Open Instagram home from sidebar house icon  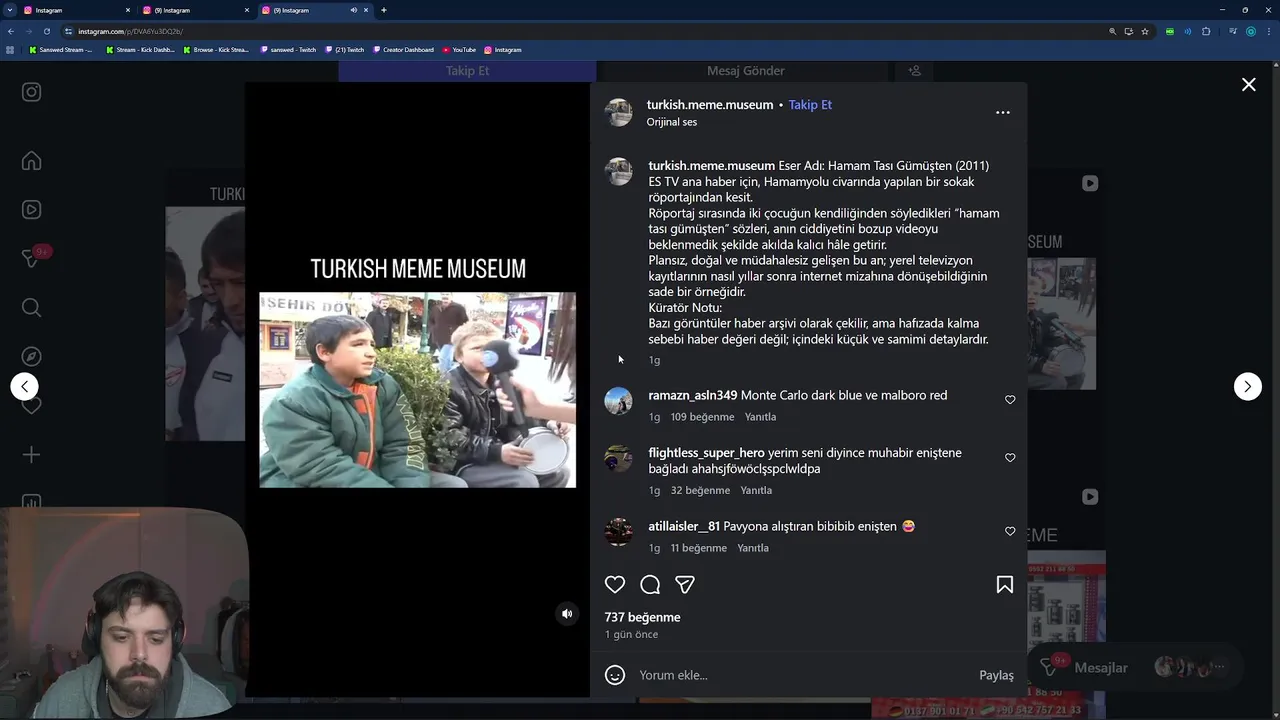point(31,161)
